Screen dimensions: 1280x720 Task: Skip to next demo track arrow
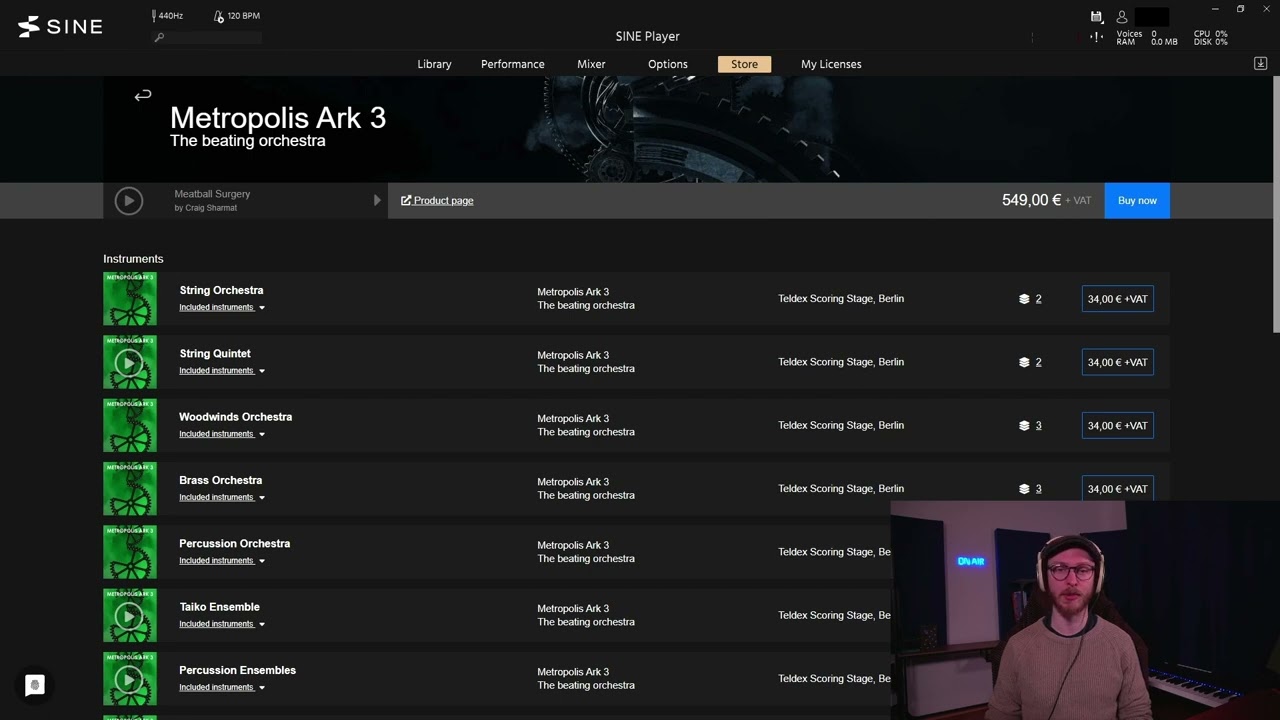click(x=377, y=200)
